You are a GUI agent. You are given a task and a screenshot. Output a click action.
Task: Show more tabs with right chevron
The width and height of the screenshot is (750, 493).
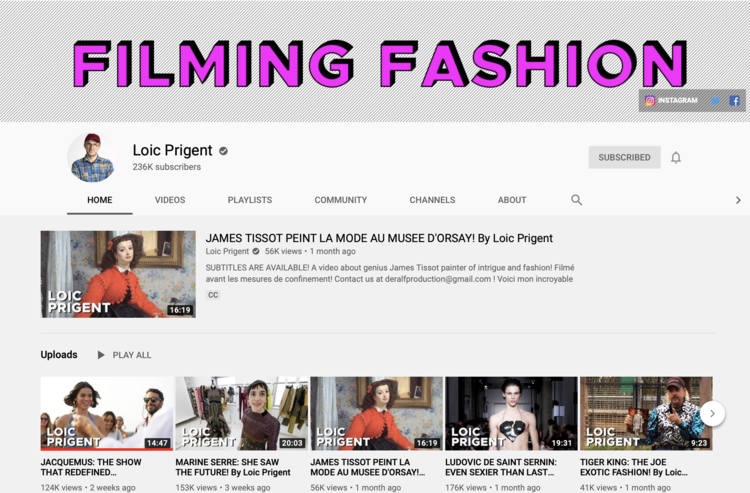(738, 200)
